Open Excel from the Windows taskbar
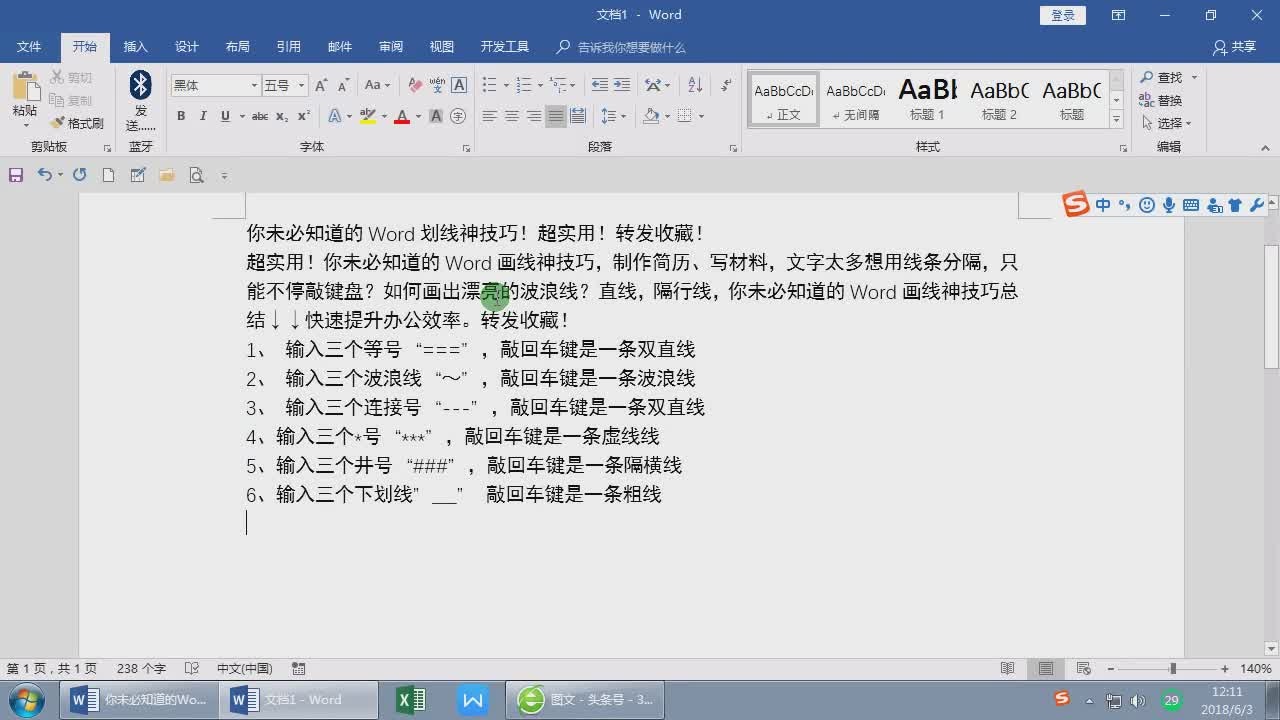The image size is (1280, 720). tap(411, 700)
